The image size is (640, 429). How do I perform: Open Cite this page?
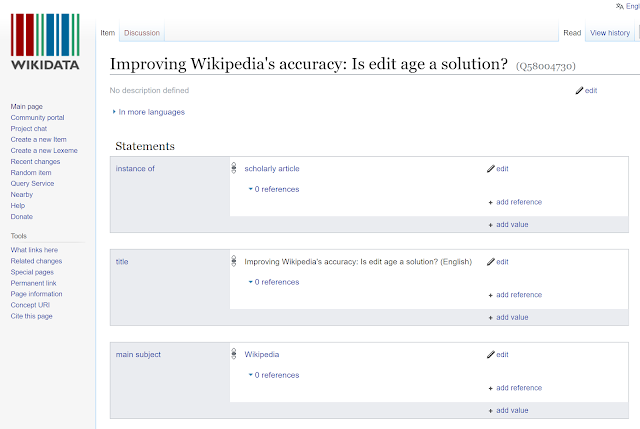click(31, 316)
